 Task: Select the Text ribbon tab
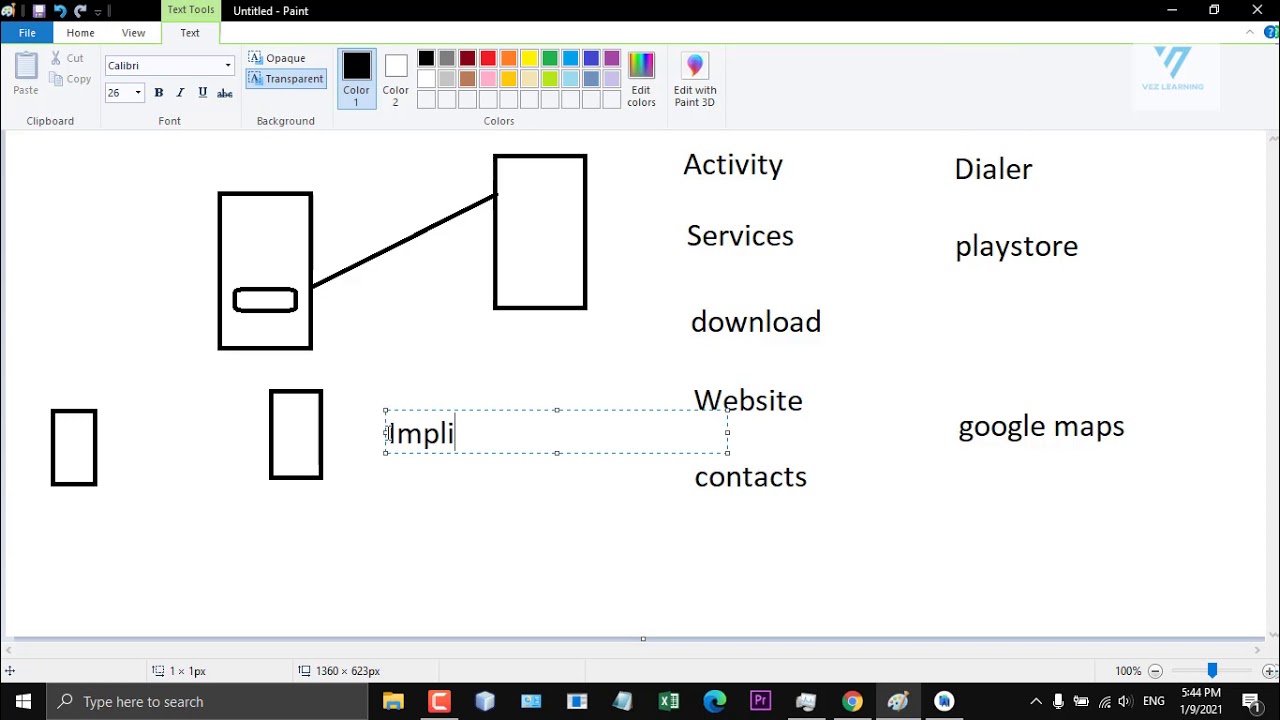pos(190,33)
